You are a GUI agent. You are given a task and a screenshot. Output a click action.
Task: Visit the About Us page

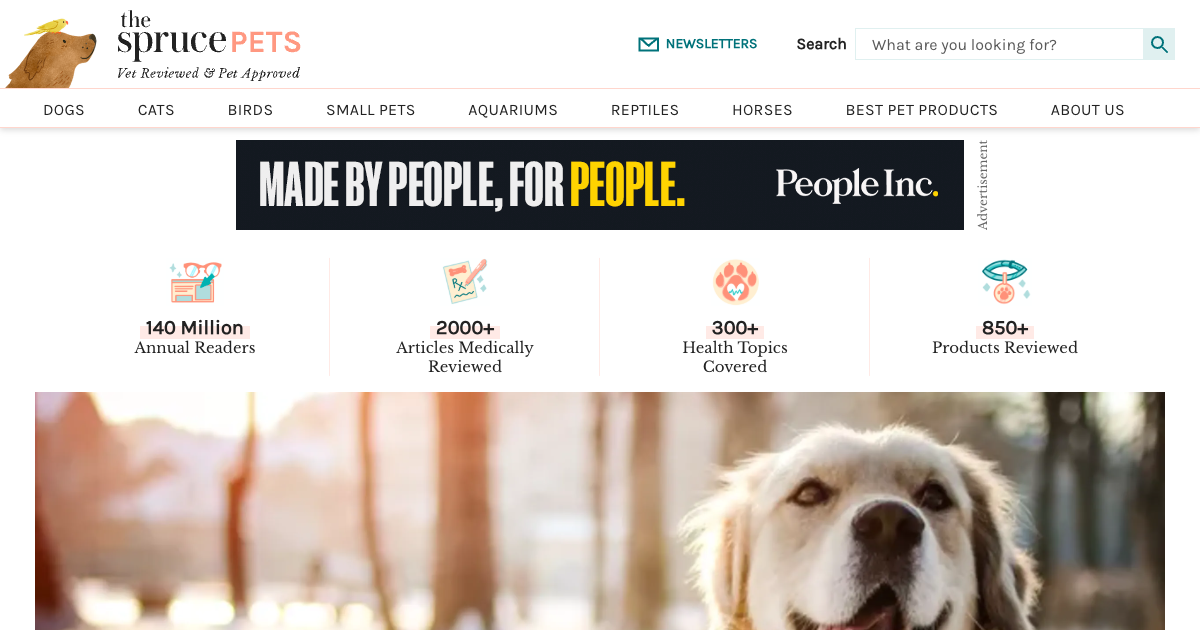1088,110
